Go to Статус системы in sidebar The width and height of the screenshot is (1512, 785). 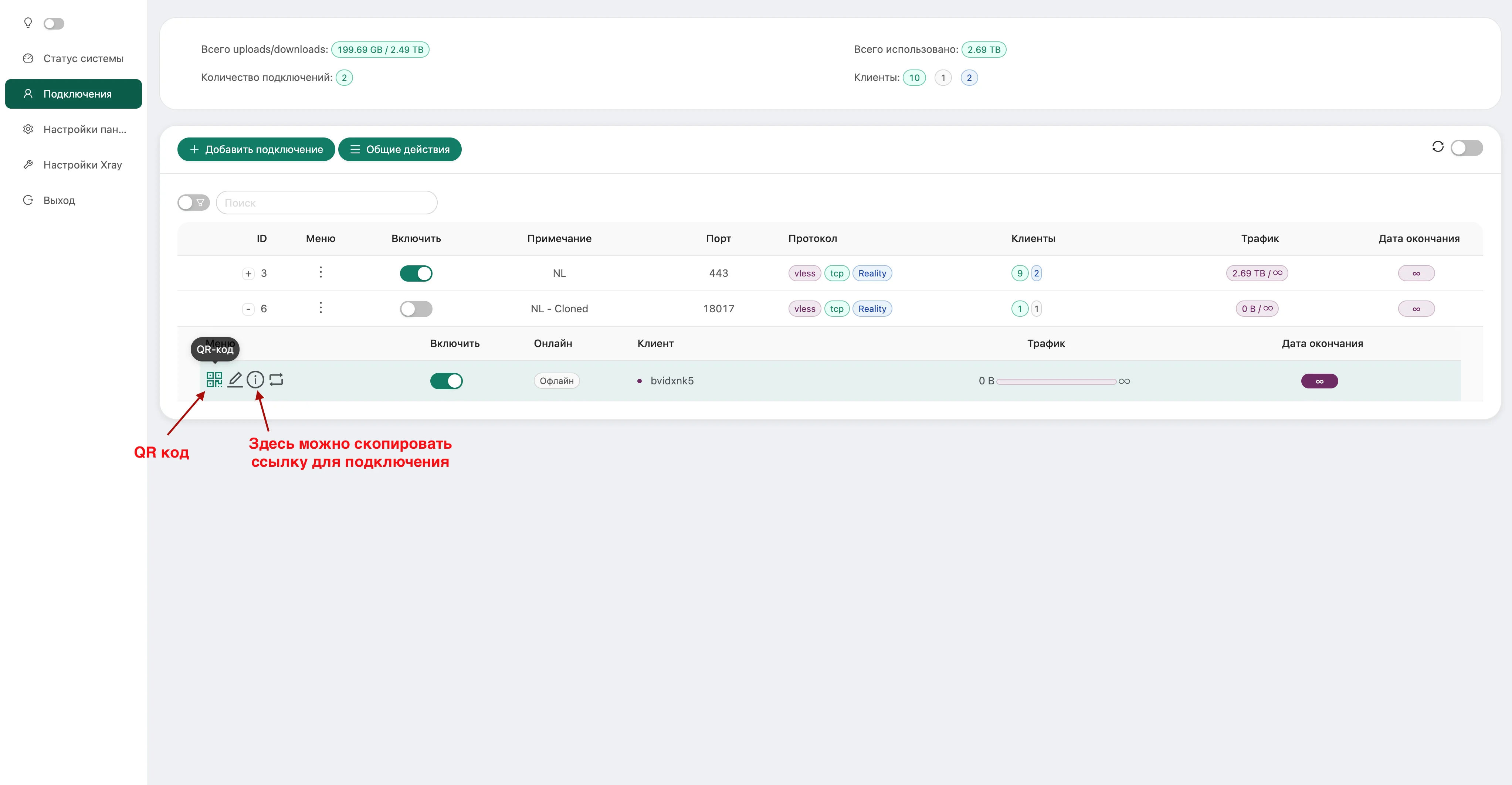83,58
